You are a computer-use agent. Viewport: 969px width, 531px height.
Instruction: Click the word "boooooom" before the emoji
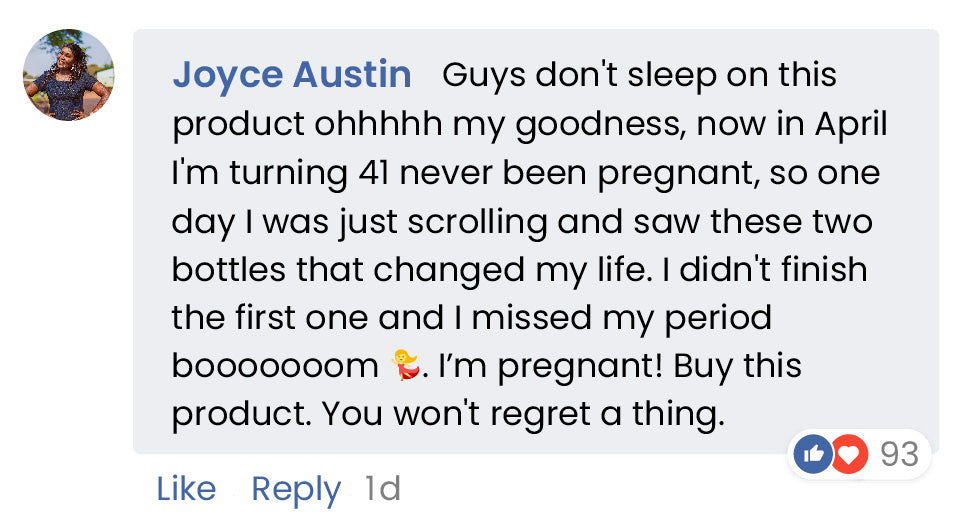point(275,366)
